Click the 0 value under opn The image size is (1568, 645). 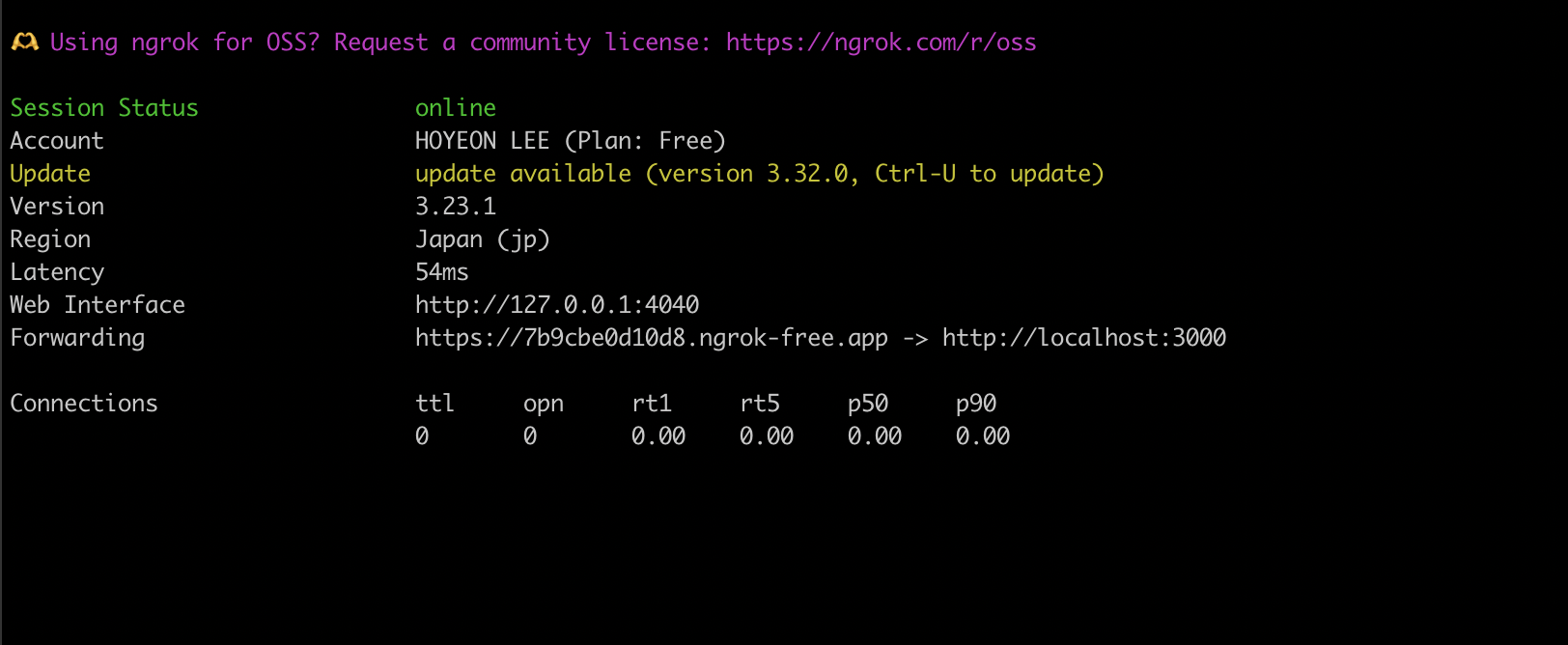tap(530, 436)
